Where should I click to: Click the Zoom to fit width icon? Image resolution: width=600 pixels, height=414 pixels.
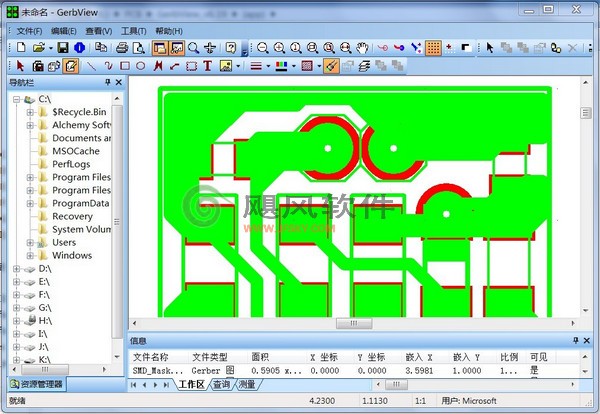pyautogui.click(x=346, y=47)
